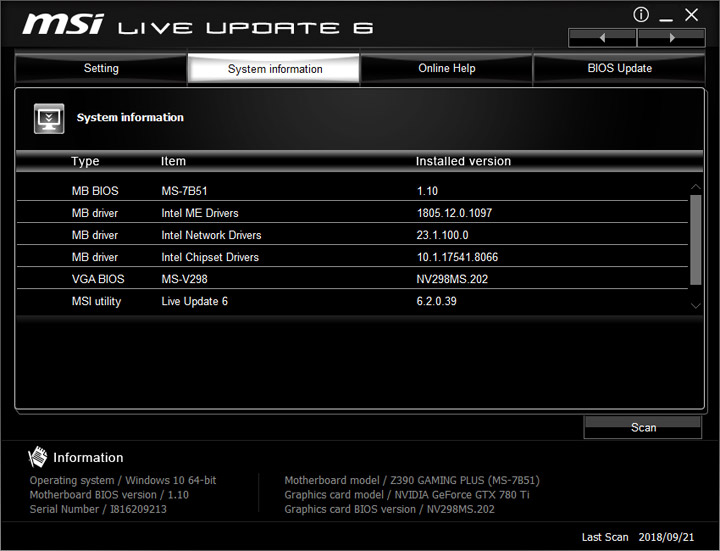Click the System information panel heading
This screenshot has width=720, height=551.
point(130,118)
